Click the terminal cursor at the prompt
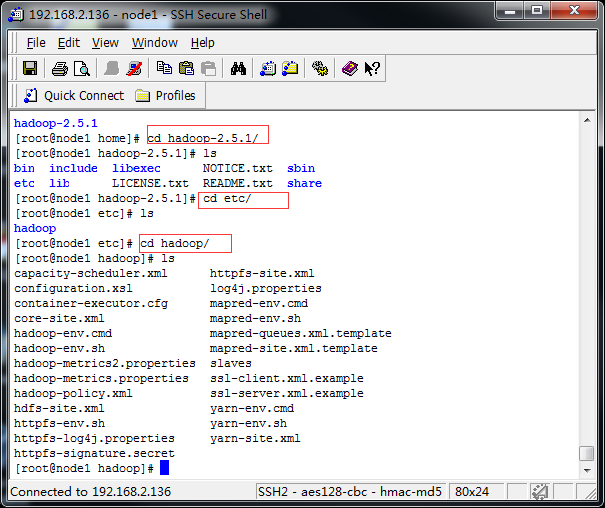605x508 pixels. [164, 468]
